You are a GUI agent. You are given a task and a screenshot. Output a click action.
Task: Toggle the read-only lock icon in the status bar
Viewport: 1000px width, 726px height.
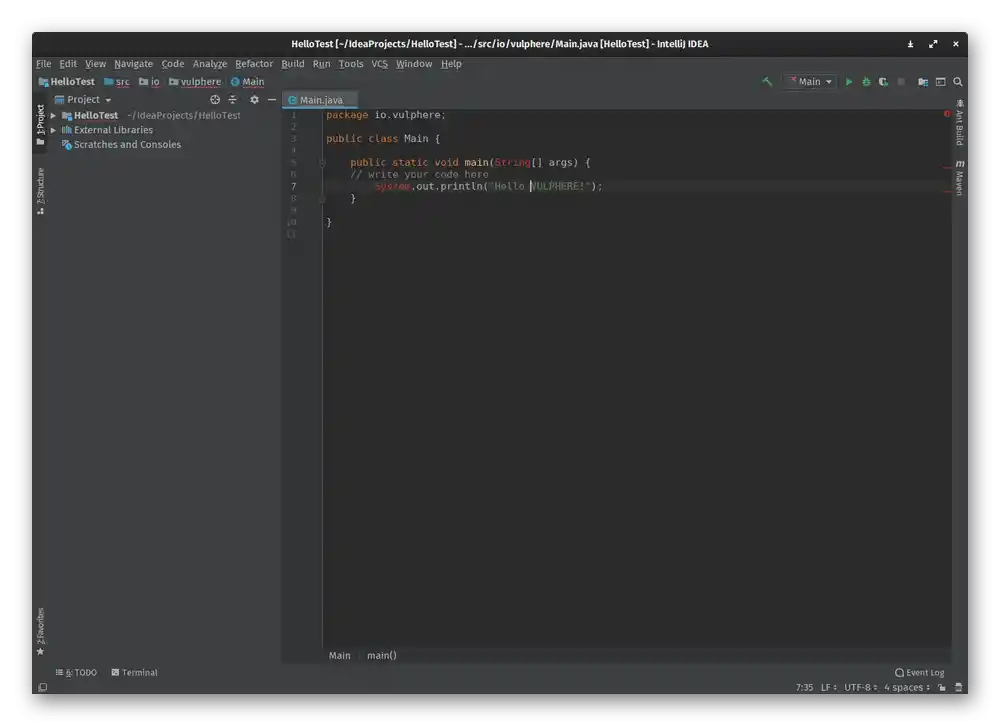(942, 687)
